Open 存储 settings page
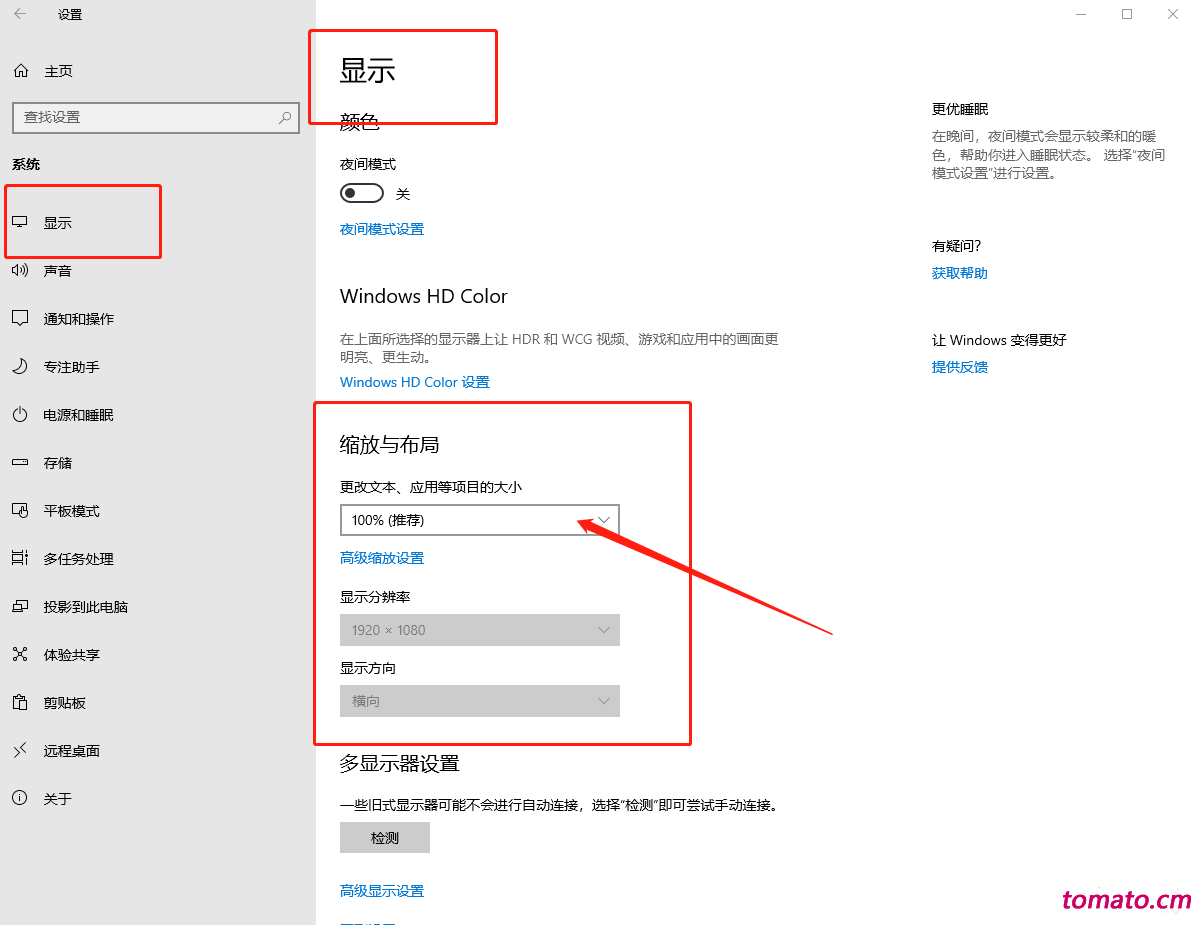 pyautogui.click(x=57, y=463)
